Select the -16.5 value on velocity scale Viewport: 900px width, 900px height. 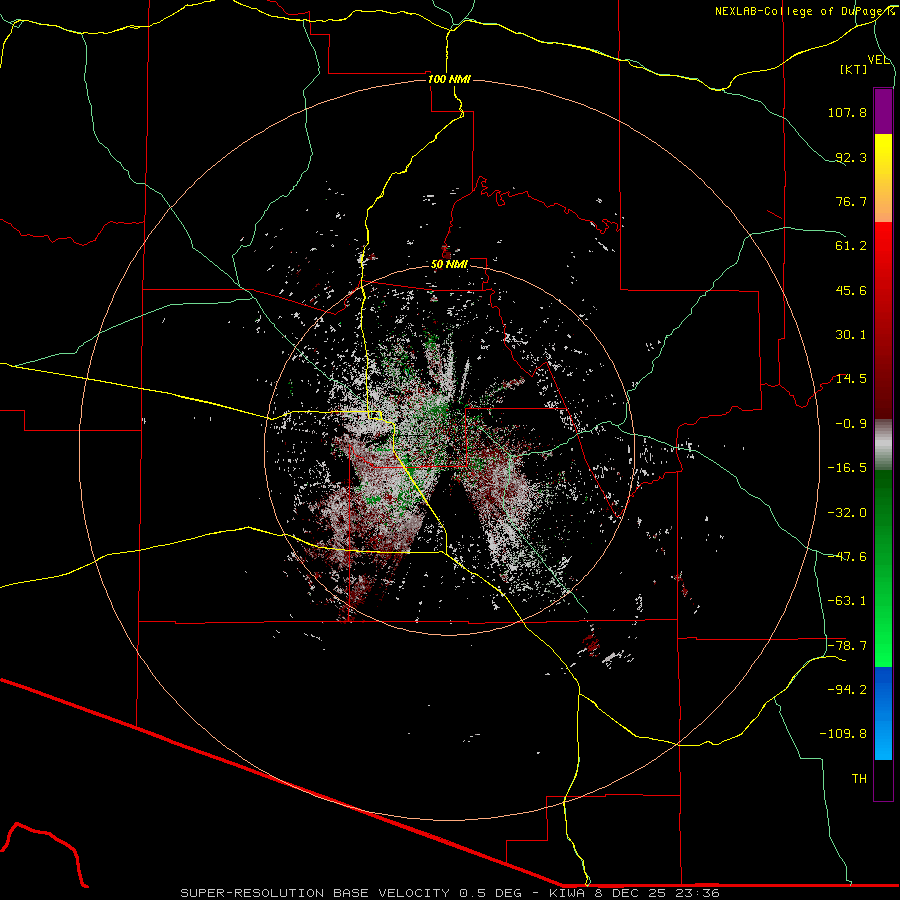coord(847,468)
